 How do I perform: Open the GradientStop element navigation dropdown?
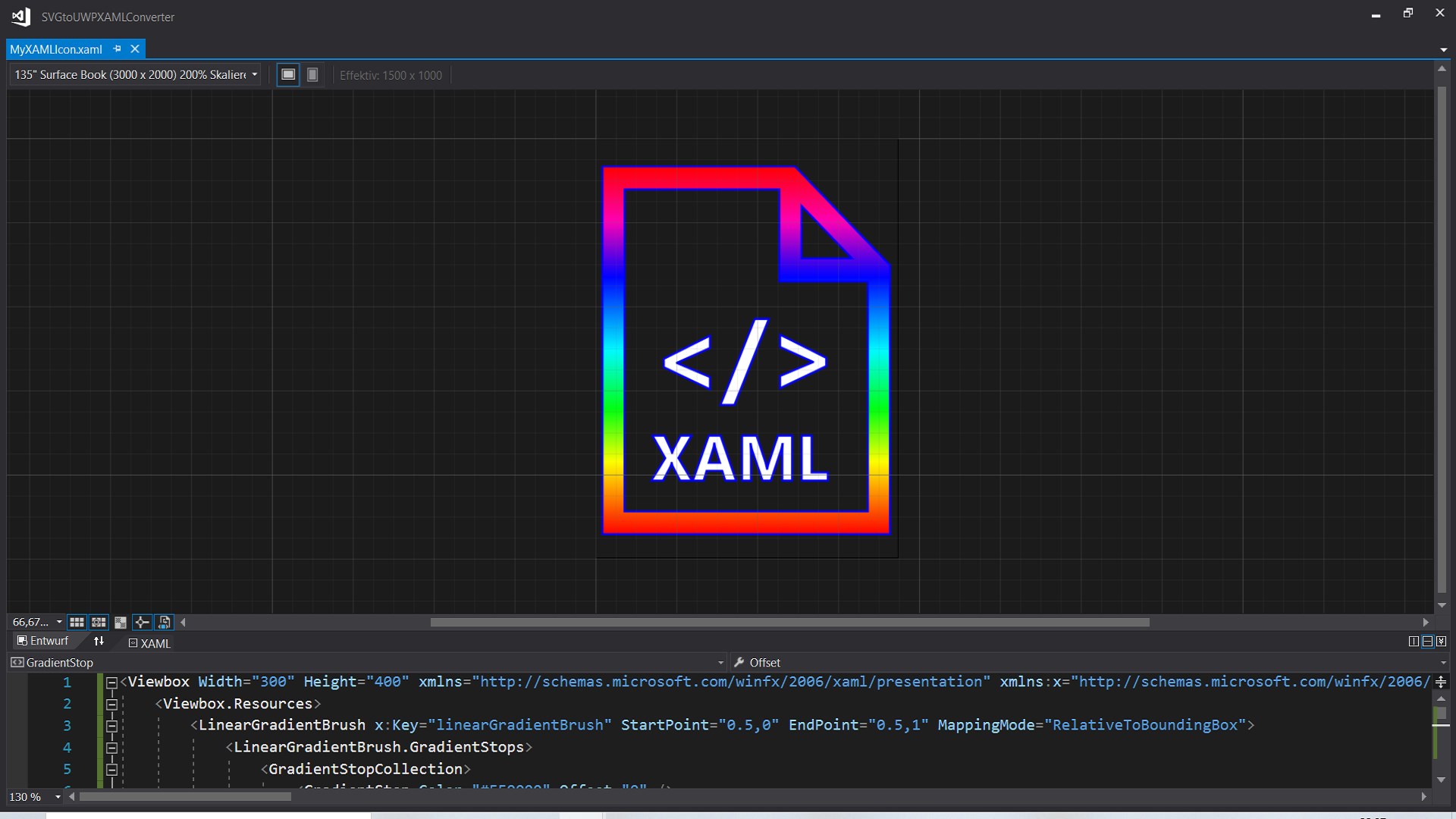click(720, 662)
